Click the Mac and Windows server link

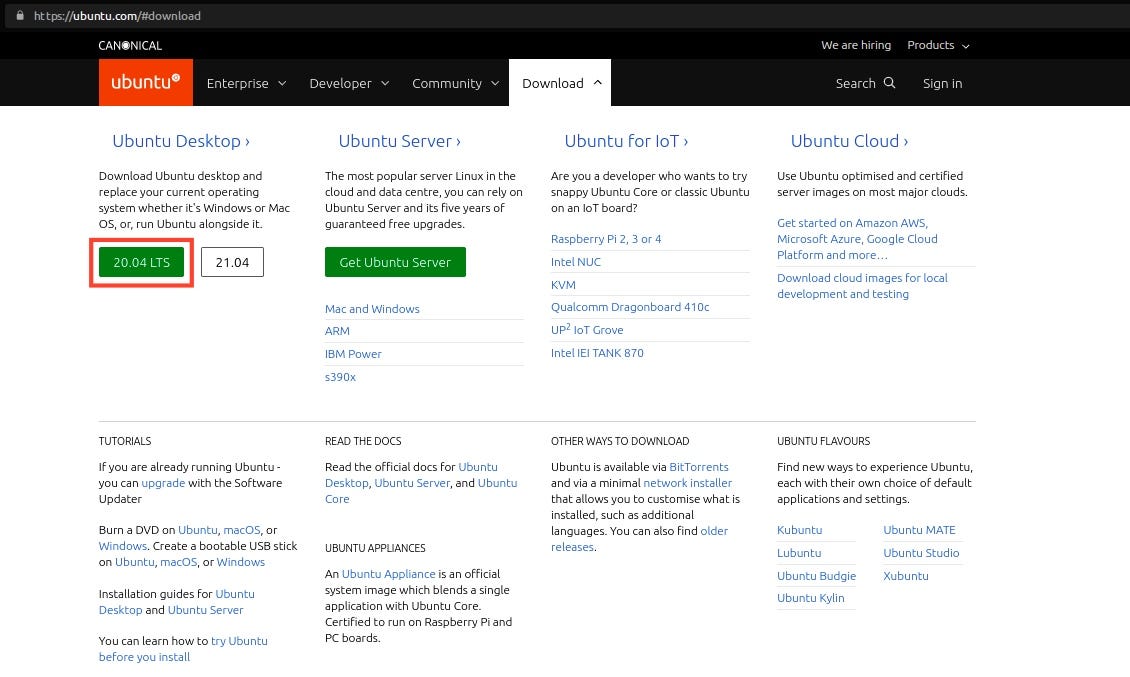coord(372,309)
